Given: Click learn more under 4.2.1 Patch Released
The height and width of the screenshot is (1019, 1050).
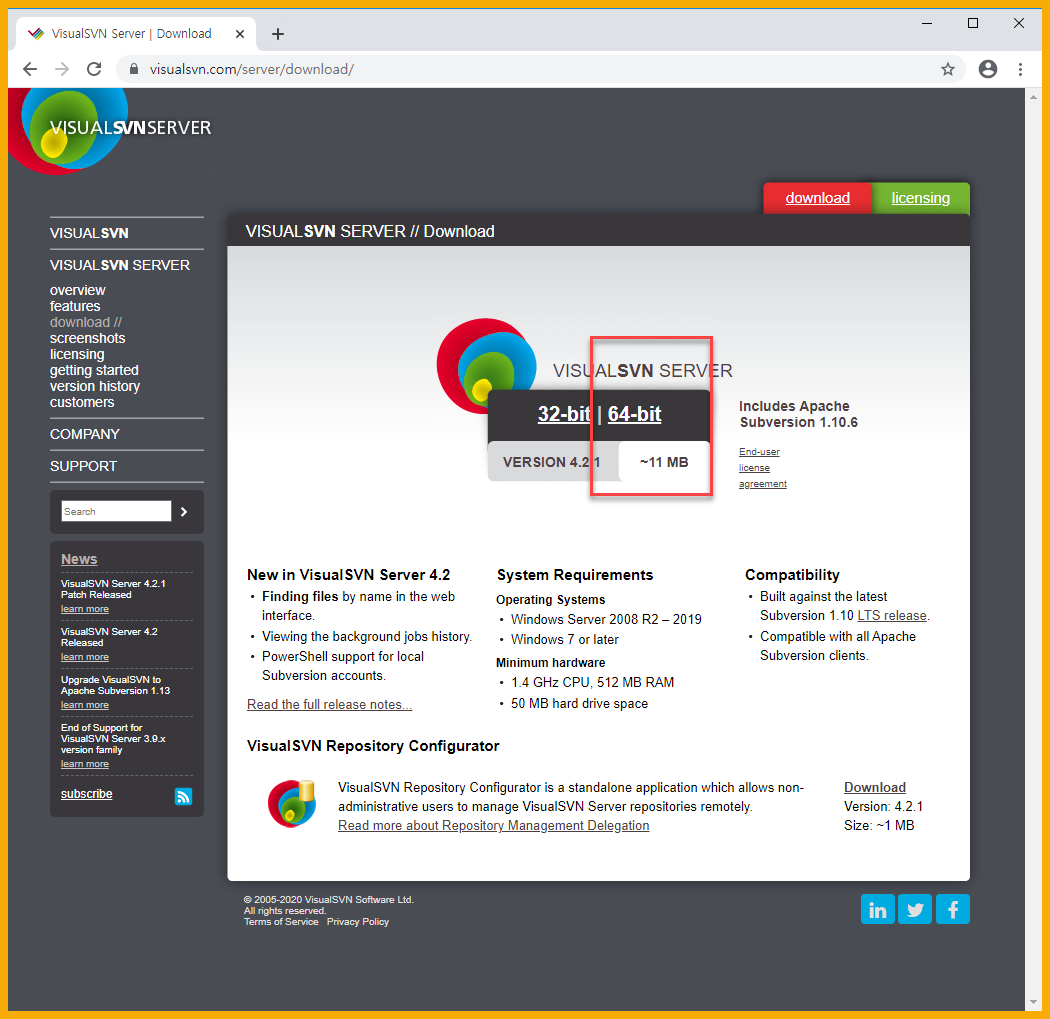Looking at the screenshot, I should (x=85, y=609).
